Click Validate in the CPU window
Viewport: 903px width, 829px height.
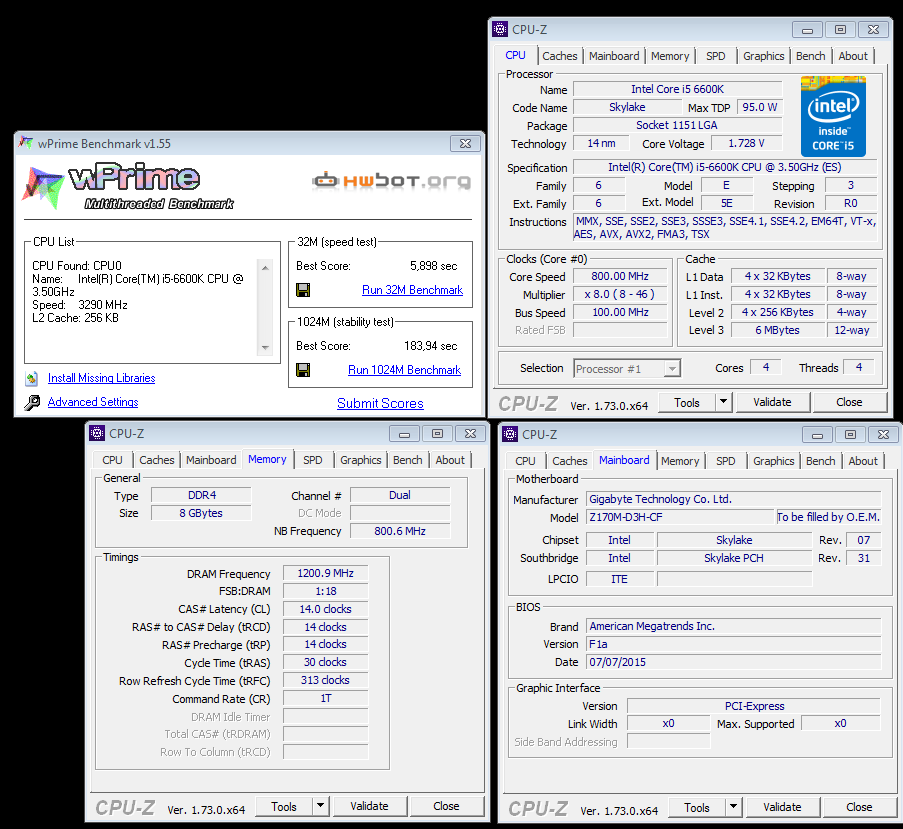(x=772, y=402)
